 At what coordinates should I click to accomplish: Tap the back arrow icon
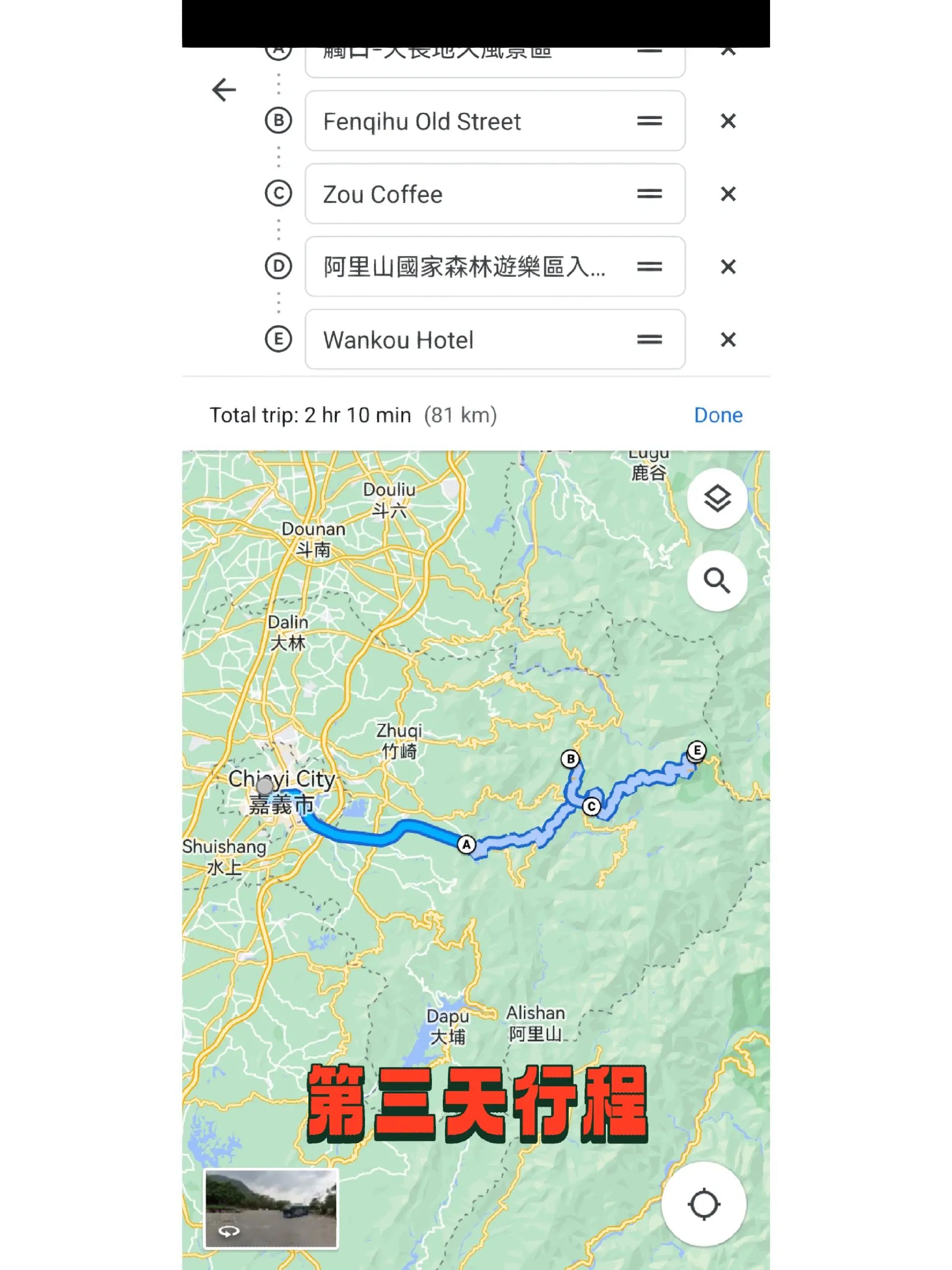pos(224,90)
